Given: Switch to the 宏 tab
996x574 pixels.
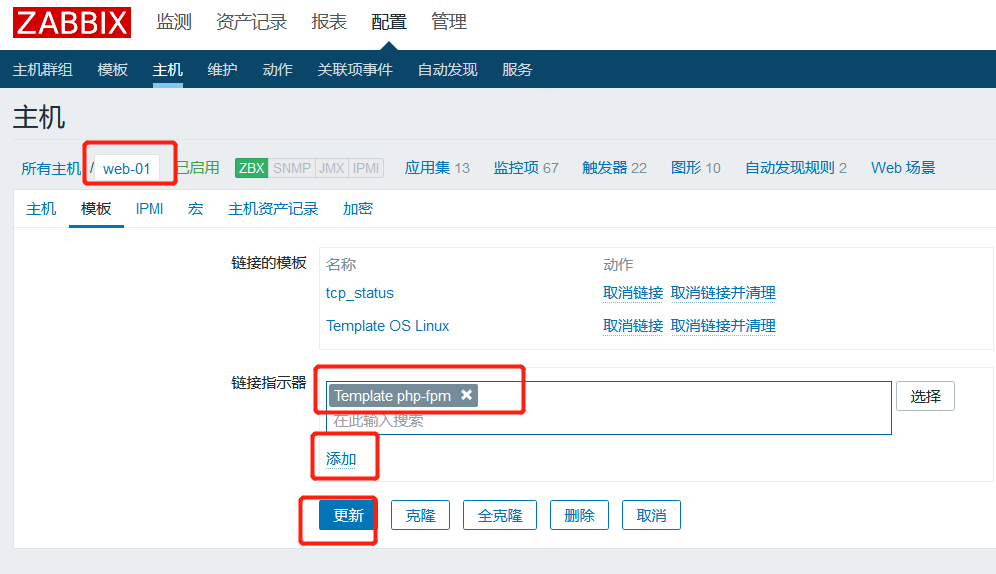Looking at the screenshot, I should pos(196,209).
